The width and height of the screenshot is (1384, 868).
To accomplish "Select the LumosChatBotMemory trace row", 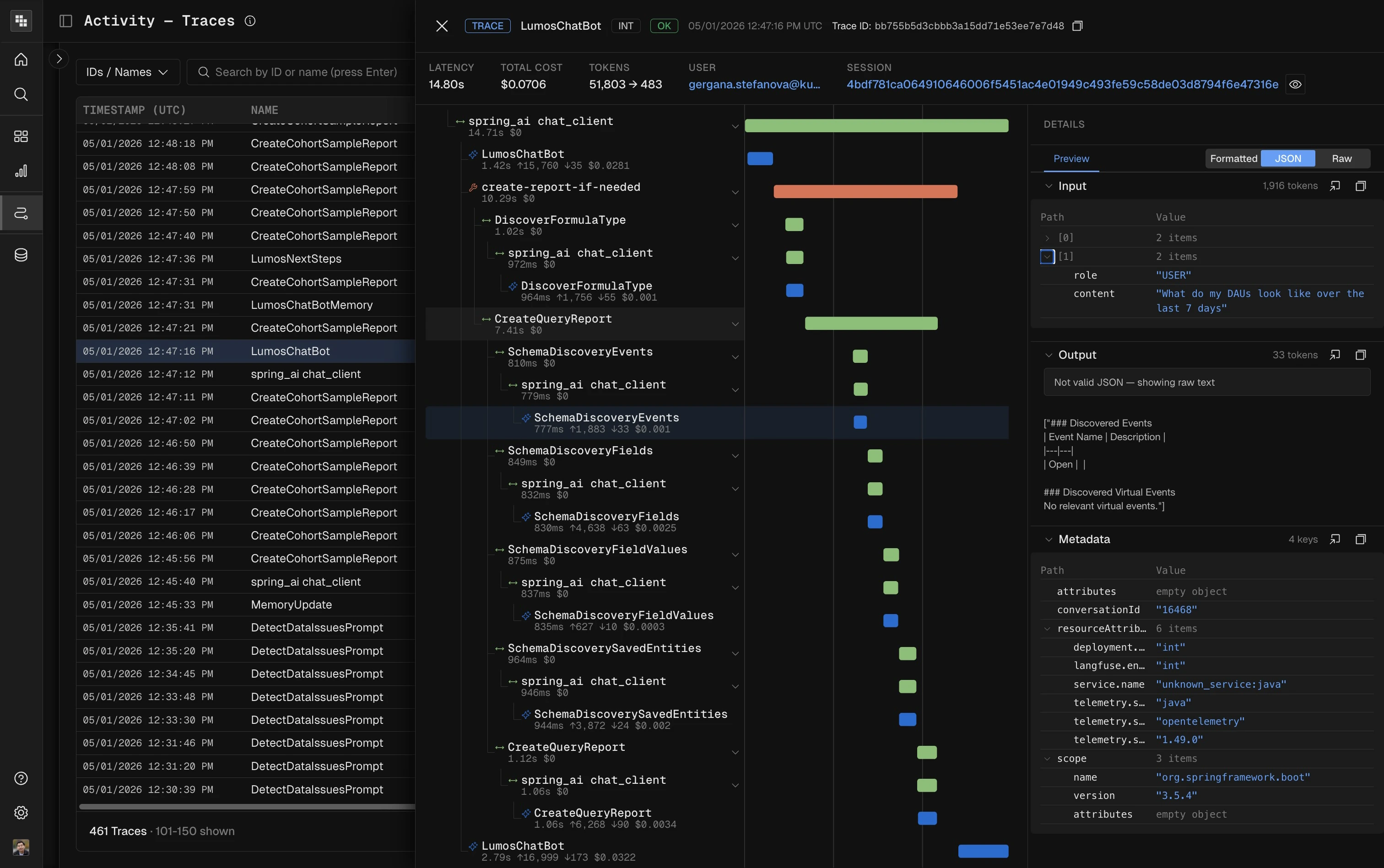I will 246,305.
